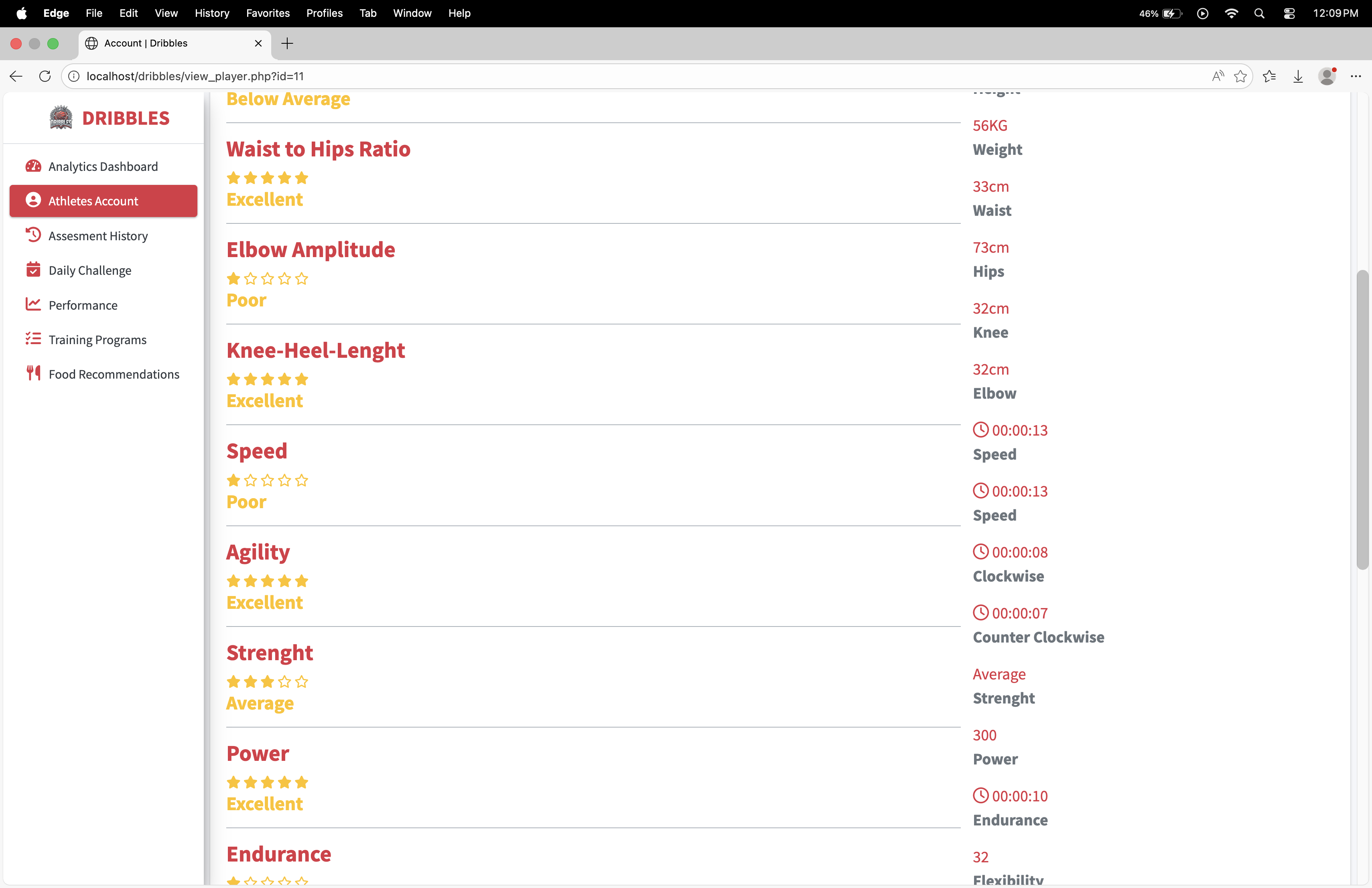1372x888 pixels.
Task: Click the Assesment History clock icon
Action: pyautogui.click(x=33, y=235)
